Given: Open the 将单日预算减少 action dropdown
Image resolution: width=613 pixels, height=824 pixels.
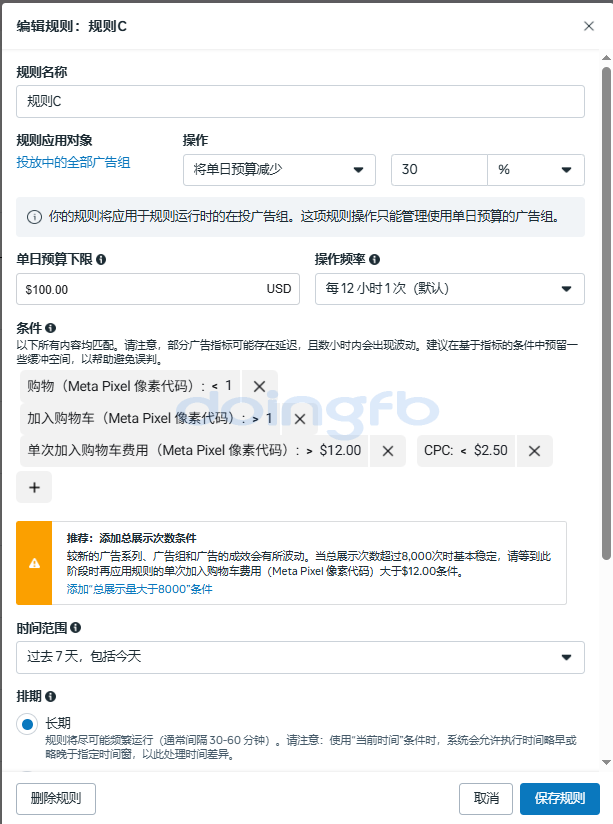Looking at the screenshot, I should (x=279, y=170).
